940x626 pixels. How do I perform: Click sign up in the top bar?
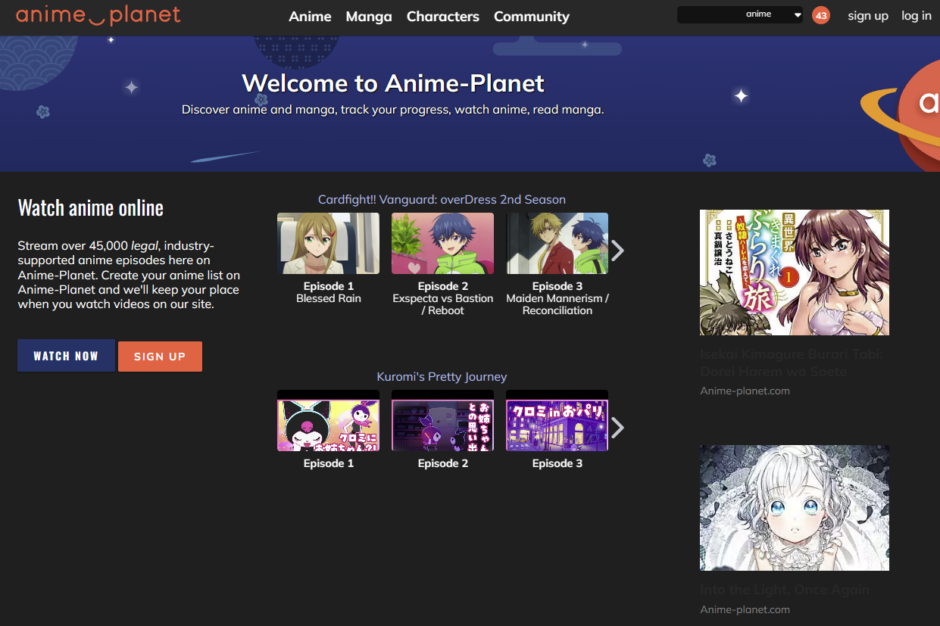pyautogui.click(x=868, y=15)
